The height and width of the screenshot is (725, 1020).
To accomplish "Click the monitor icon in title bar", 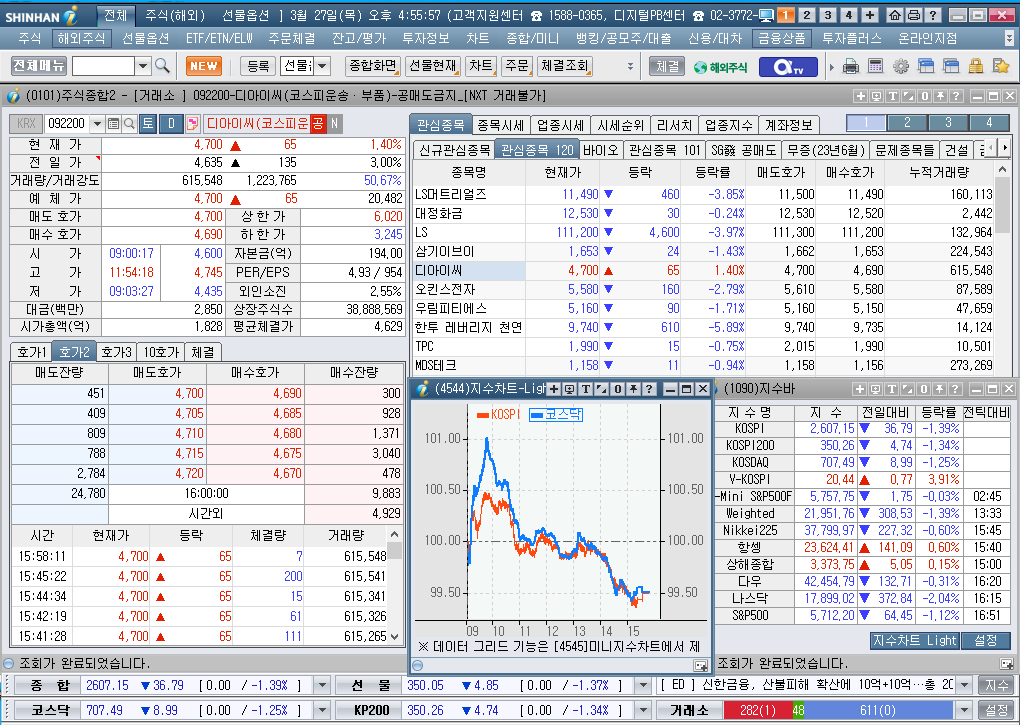I will (x=766, y=15).
